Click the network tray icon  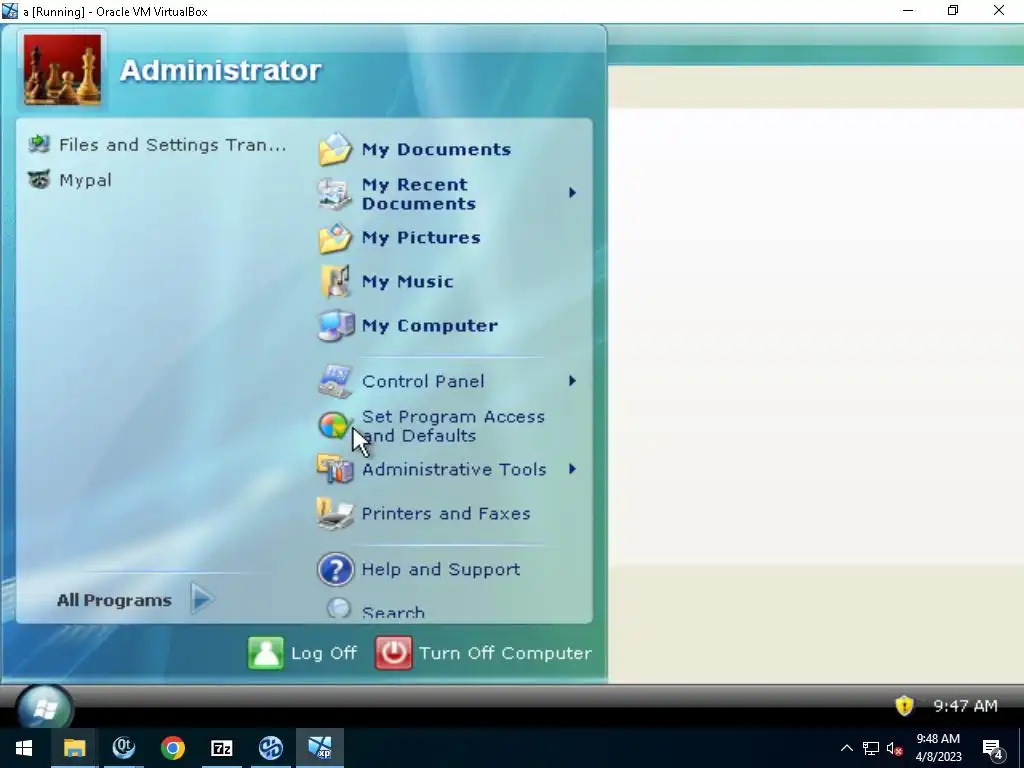871,748
